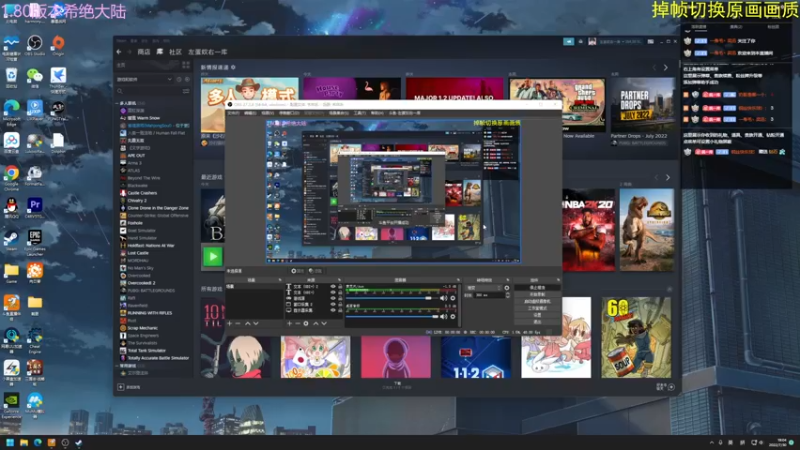Remove the selected source in OBS
Viewport: 800px width, 450px height.
click(298, 323)
